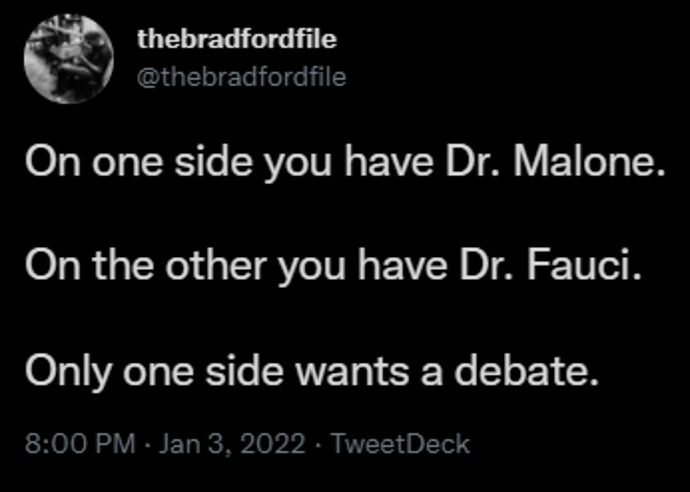Click the 'Only one side wants a debate' line
Image resolution: width=690 pixels, height=492 pixels.
pyautogui.click(x=312, y=371)
